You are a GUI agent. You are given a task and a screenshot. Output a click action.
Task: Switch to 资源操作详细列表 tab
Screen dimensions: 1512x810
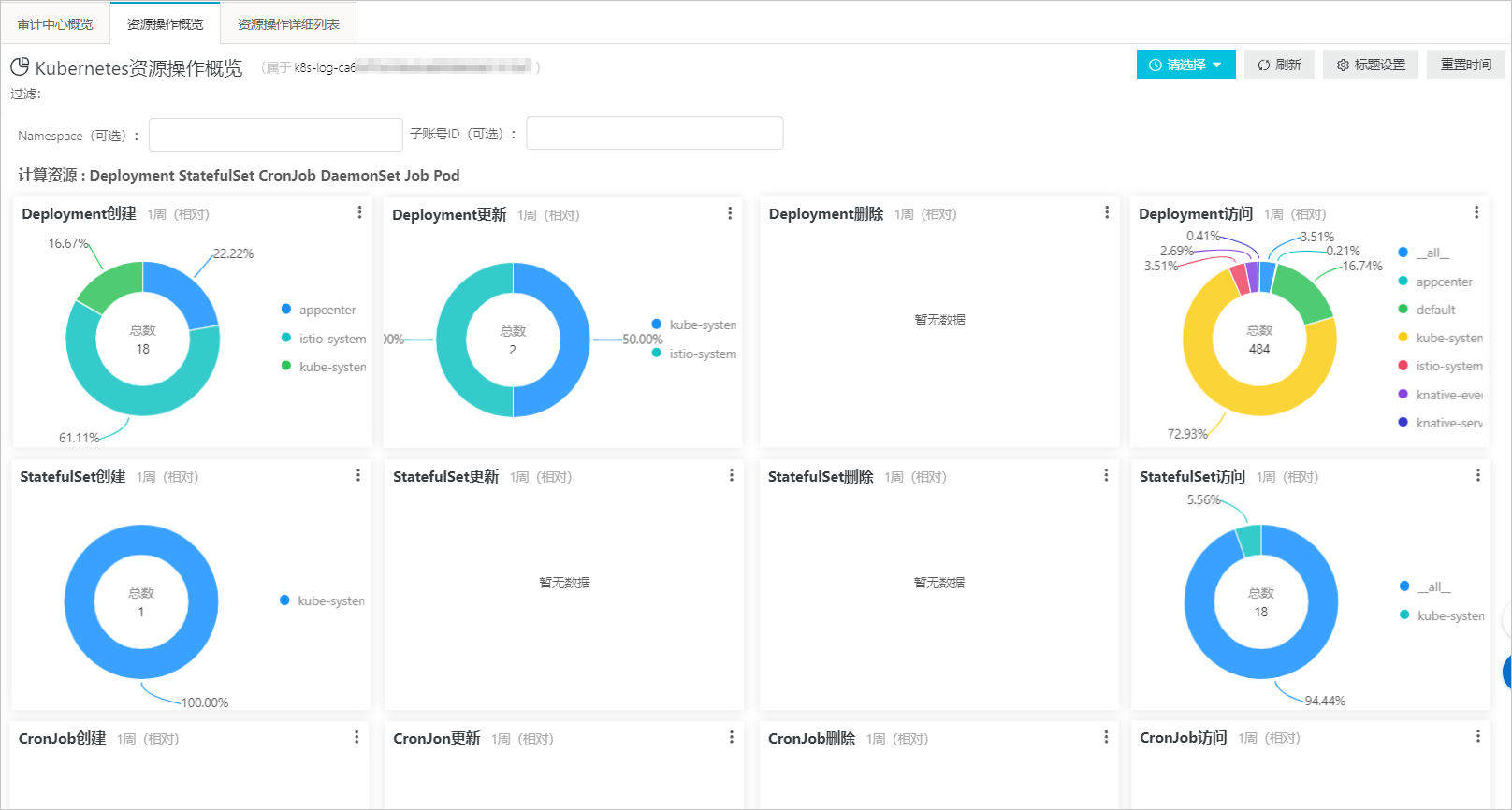click(288, 24)
